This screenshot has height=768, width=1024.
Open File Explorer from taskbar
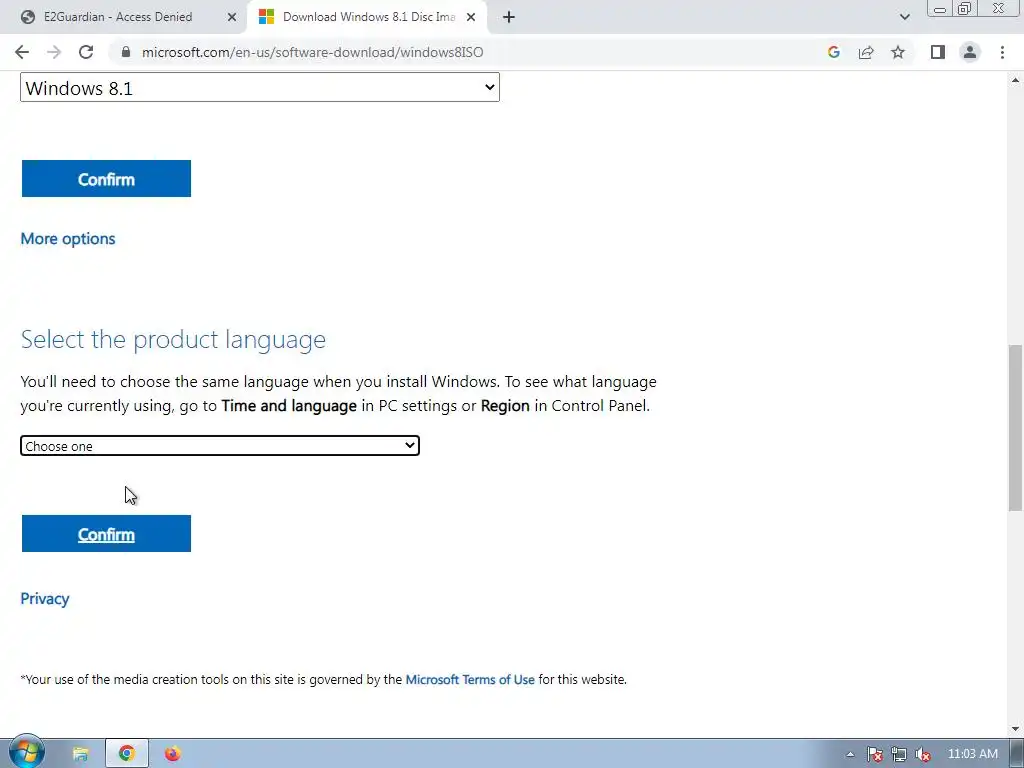(80, 754)
